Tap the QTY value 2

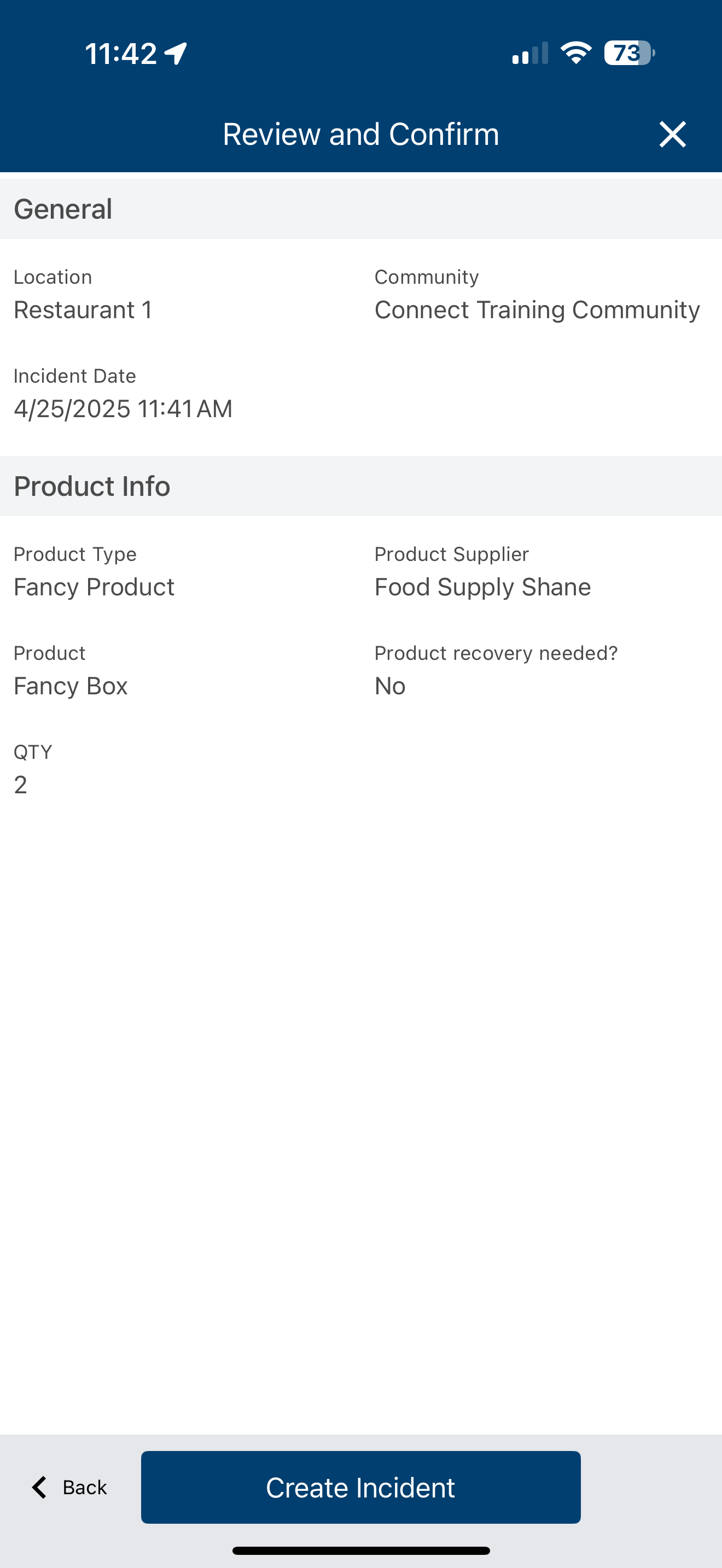21,785
